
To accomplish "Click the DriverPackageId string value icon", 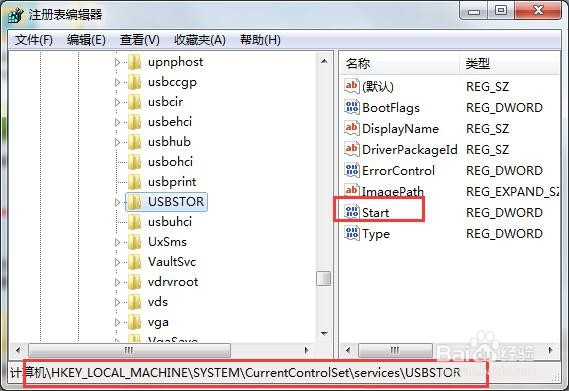I will [352, 149].
